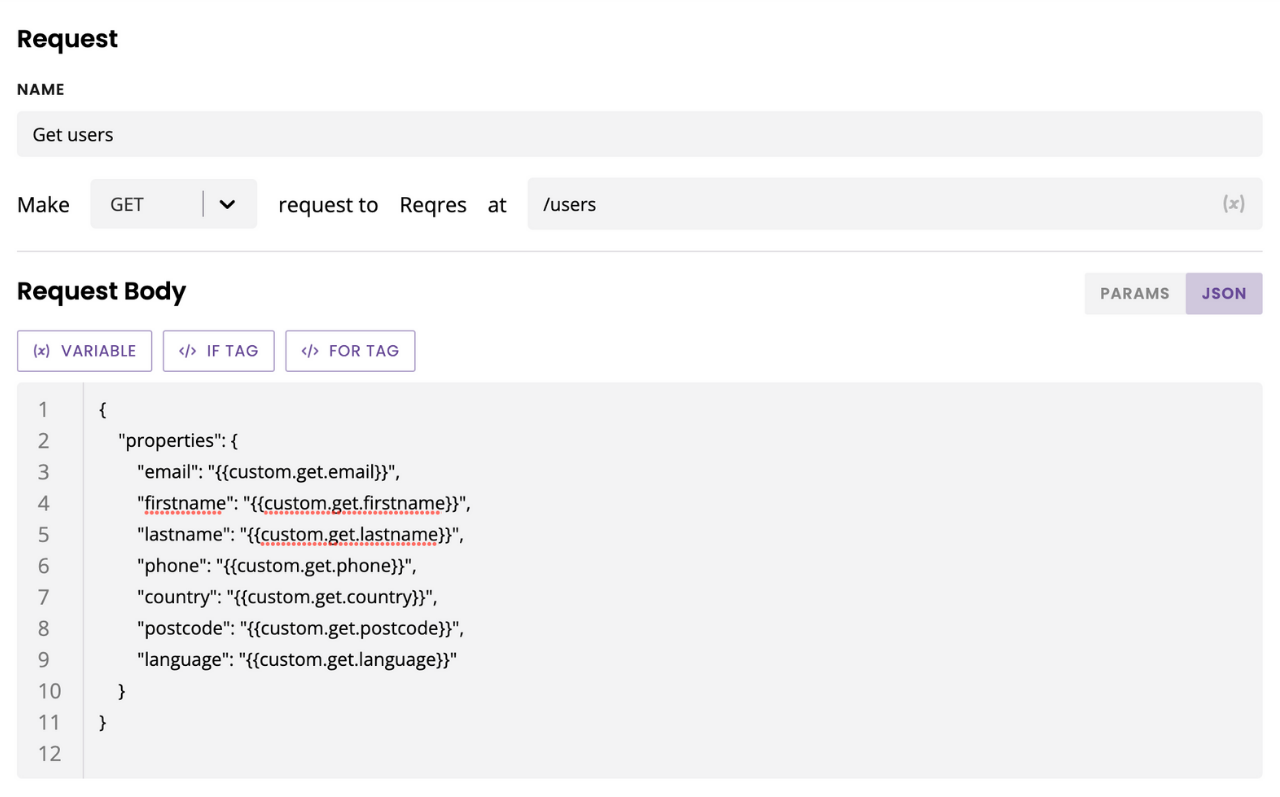The width and height of the screenshot is (1280, 797).
Task: Place cursor on the "properties" line
Action: click(178, 440)
